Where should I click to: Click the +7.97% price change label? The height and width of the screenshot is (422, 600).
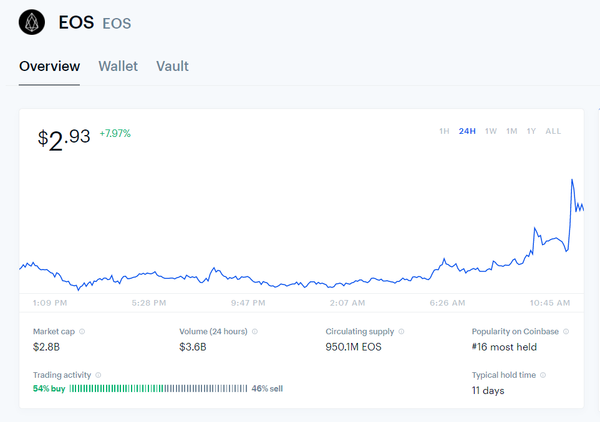coord(115,133)
